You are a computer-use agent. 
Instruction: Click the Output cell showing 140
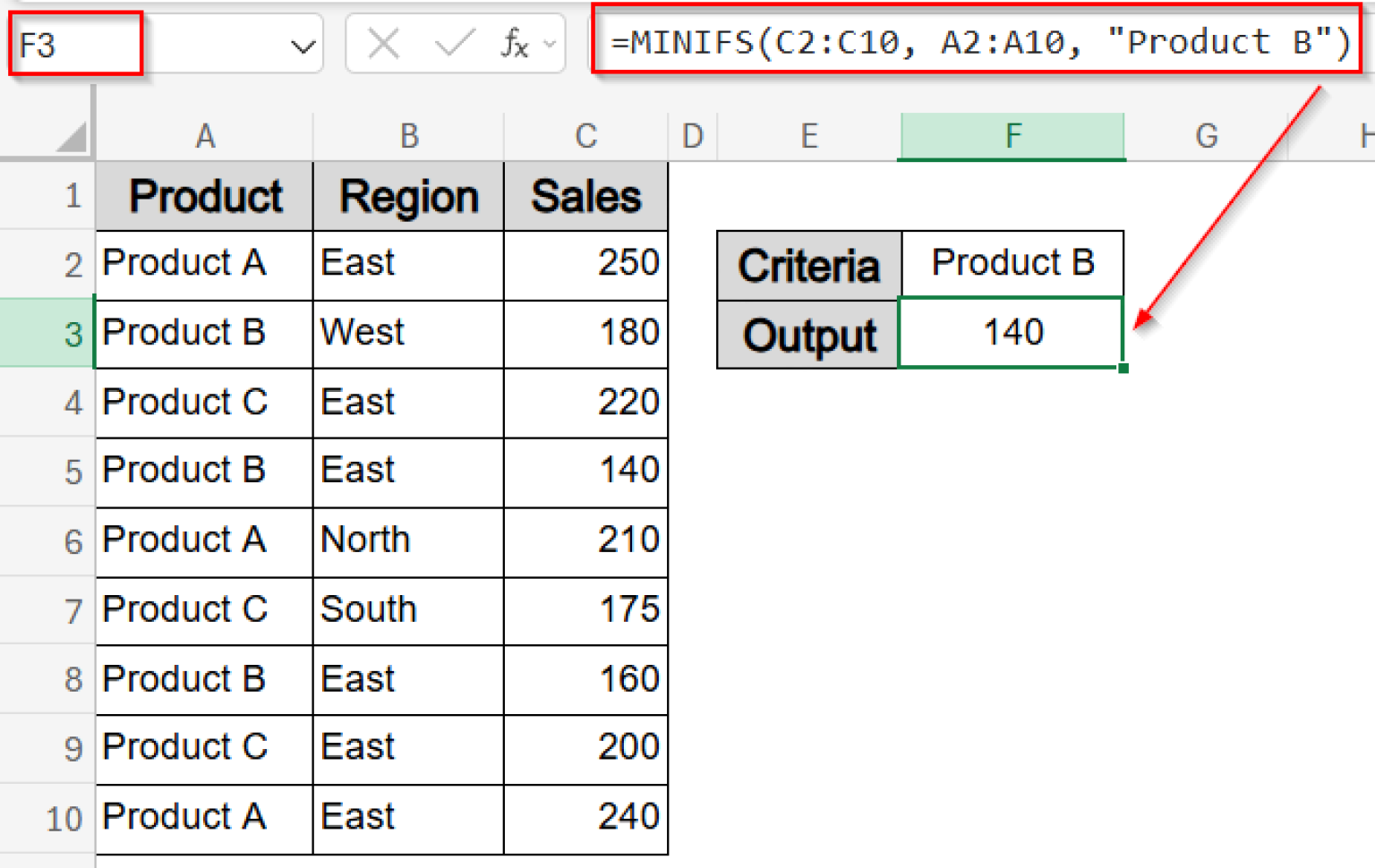1012,333
